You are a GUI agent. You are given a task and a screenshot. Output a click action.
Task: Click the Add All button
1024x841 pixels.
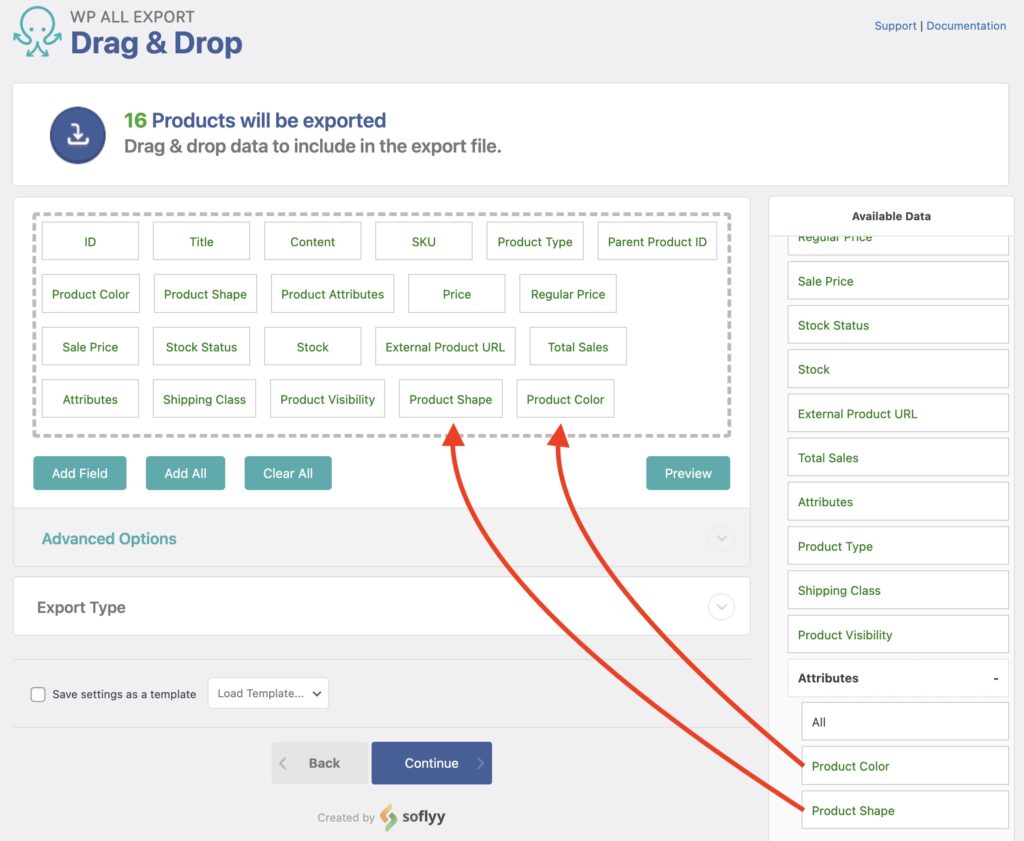tap(185, 473)
